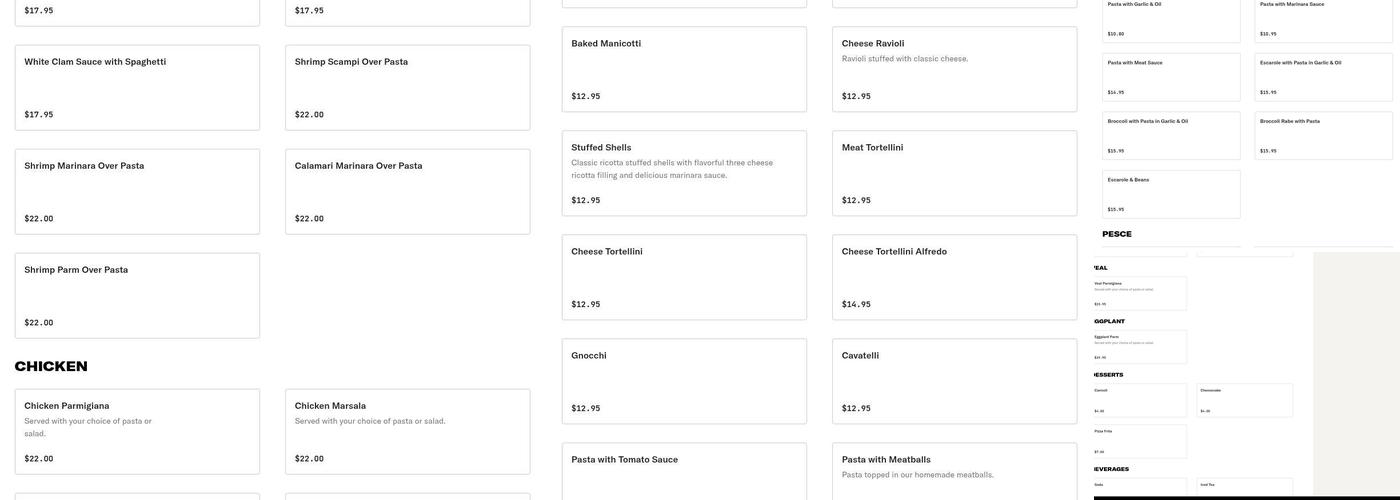Click the Meat Tortellini card
The width and height of the screenshot is (1400, 500).
click(x=954, y=173)
